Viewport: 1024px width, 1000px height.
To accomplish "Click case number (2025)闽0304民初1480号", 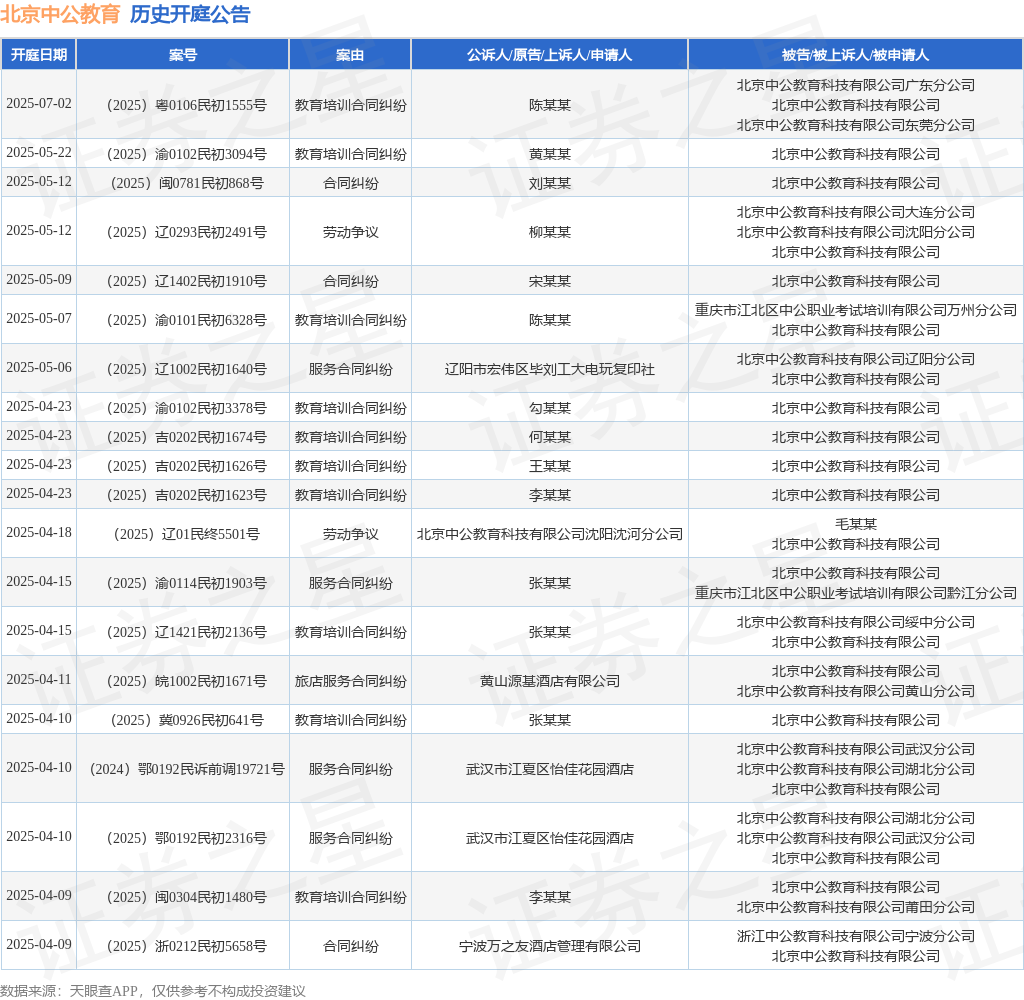I will pos(186,897).
